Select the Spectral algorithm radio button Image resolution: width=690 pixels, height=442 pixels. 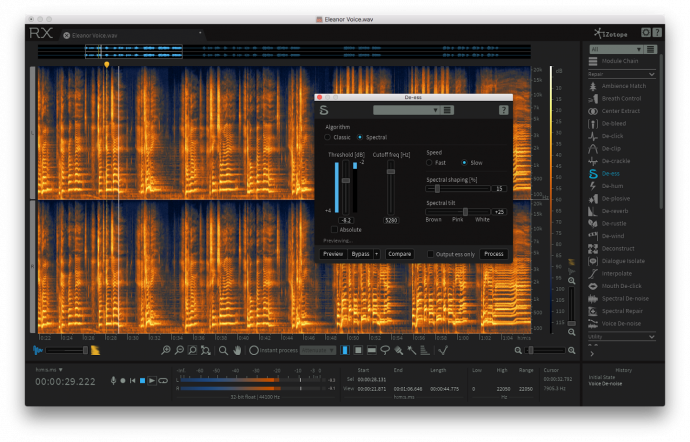pos(360,137)
